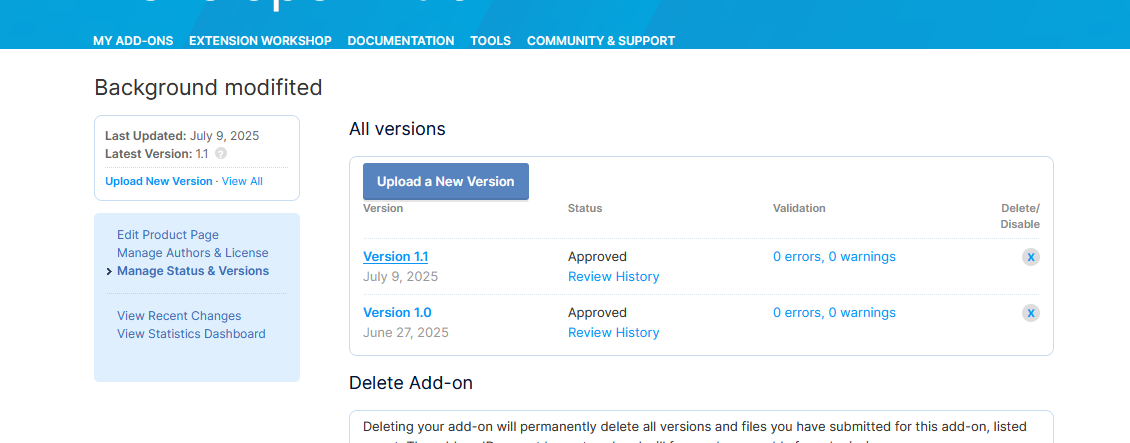Click sidebar Upload New Version link

pyautogui.click(x=159, y=182)
